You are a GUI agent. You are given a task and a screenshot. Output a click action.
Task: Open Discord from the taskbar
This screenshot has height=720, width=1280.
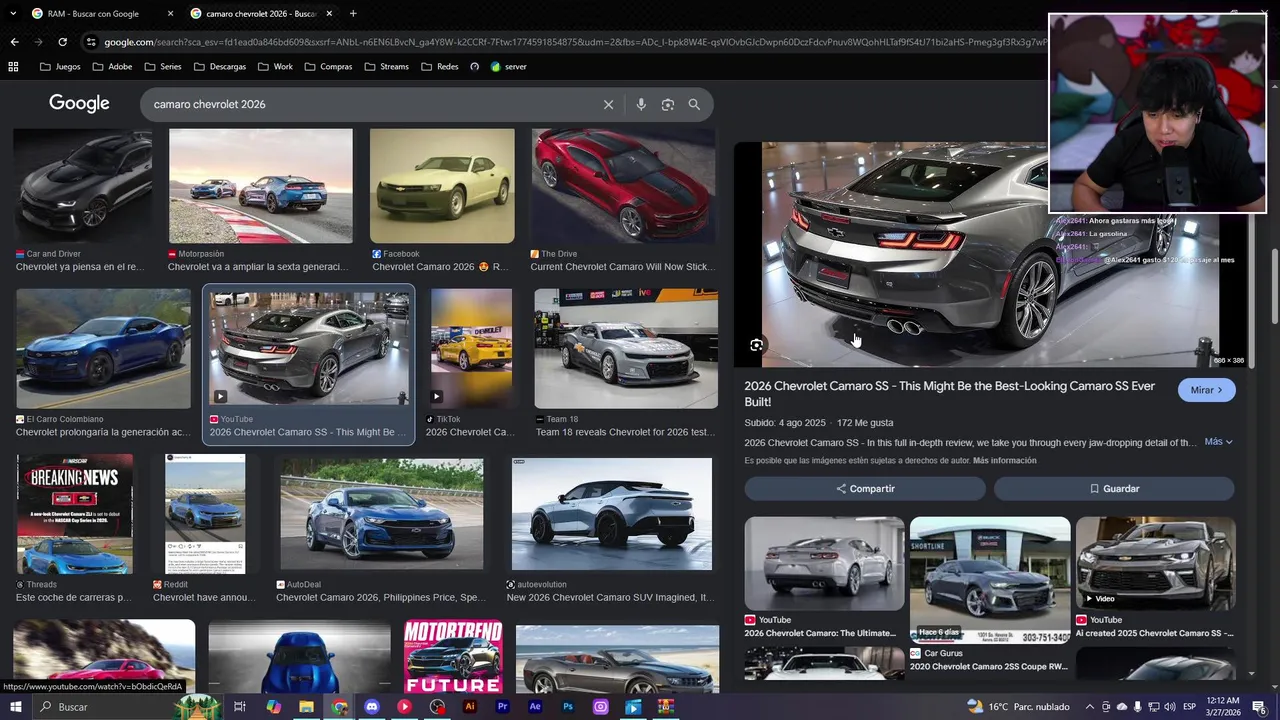[372, 707]
